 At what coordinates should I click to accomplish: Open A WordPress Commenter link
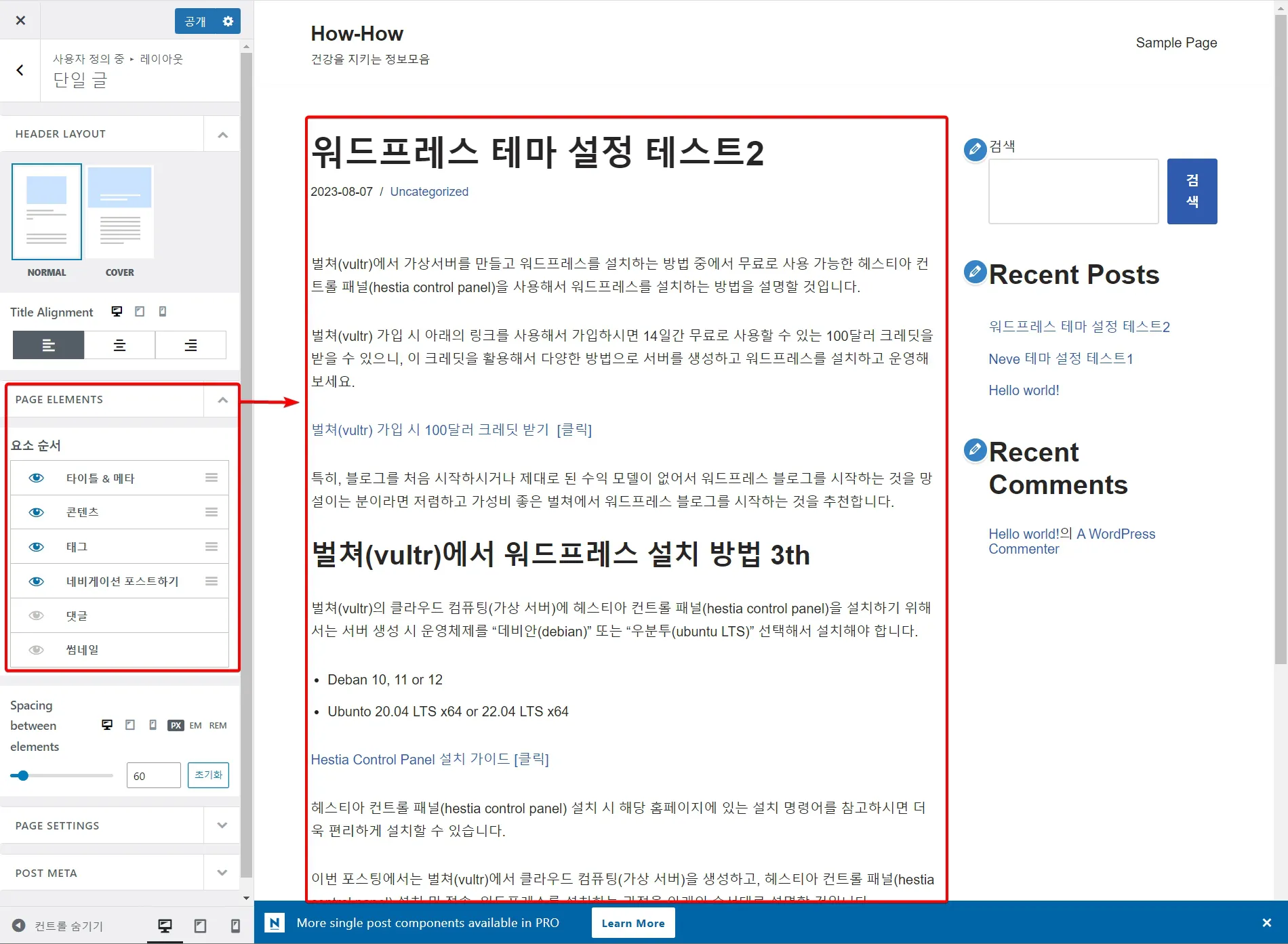pyautogui.click(x=1116, y=534)
